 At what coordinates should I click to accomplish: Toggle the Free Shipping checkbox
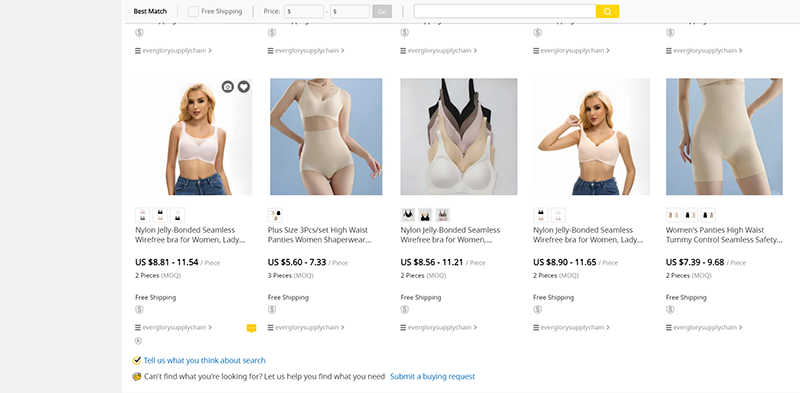pos(193,11)
